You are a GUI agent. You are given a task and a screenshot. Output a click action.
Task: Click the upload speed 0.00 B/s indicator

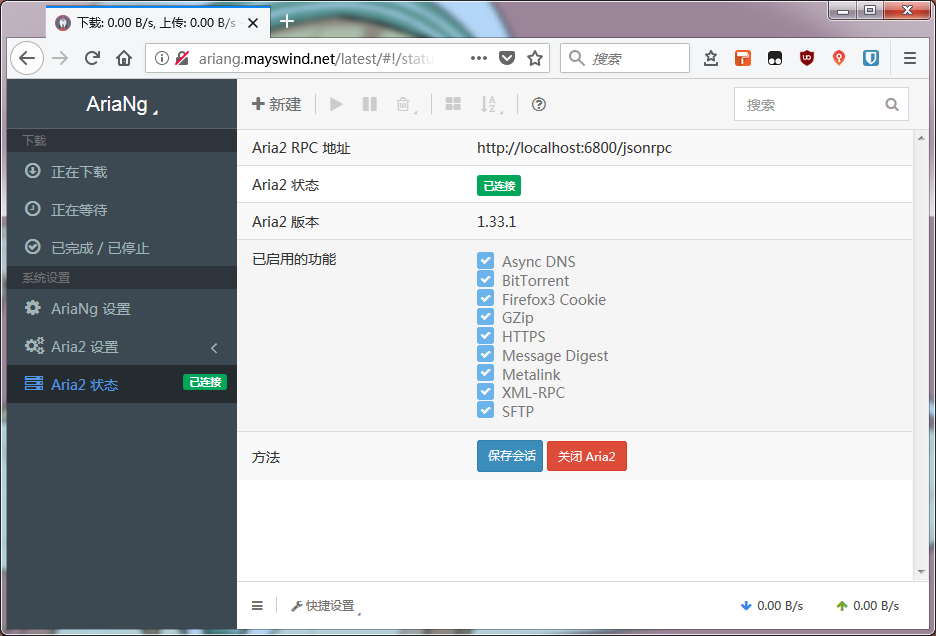click(x=867, y=606)
